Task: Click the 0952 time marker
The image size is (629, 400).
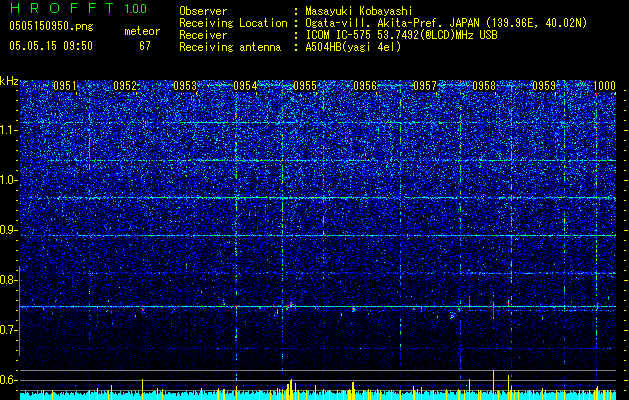Action: tap(125, 86)
